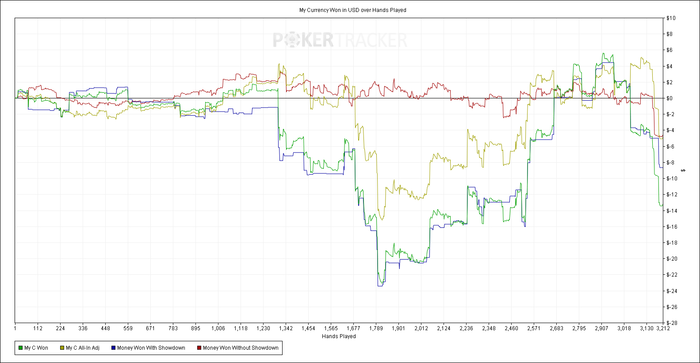Viewport: 700px width, 363px height.
Task: Click the 1,118 tick on hands axis
Action: point(241,329)
